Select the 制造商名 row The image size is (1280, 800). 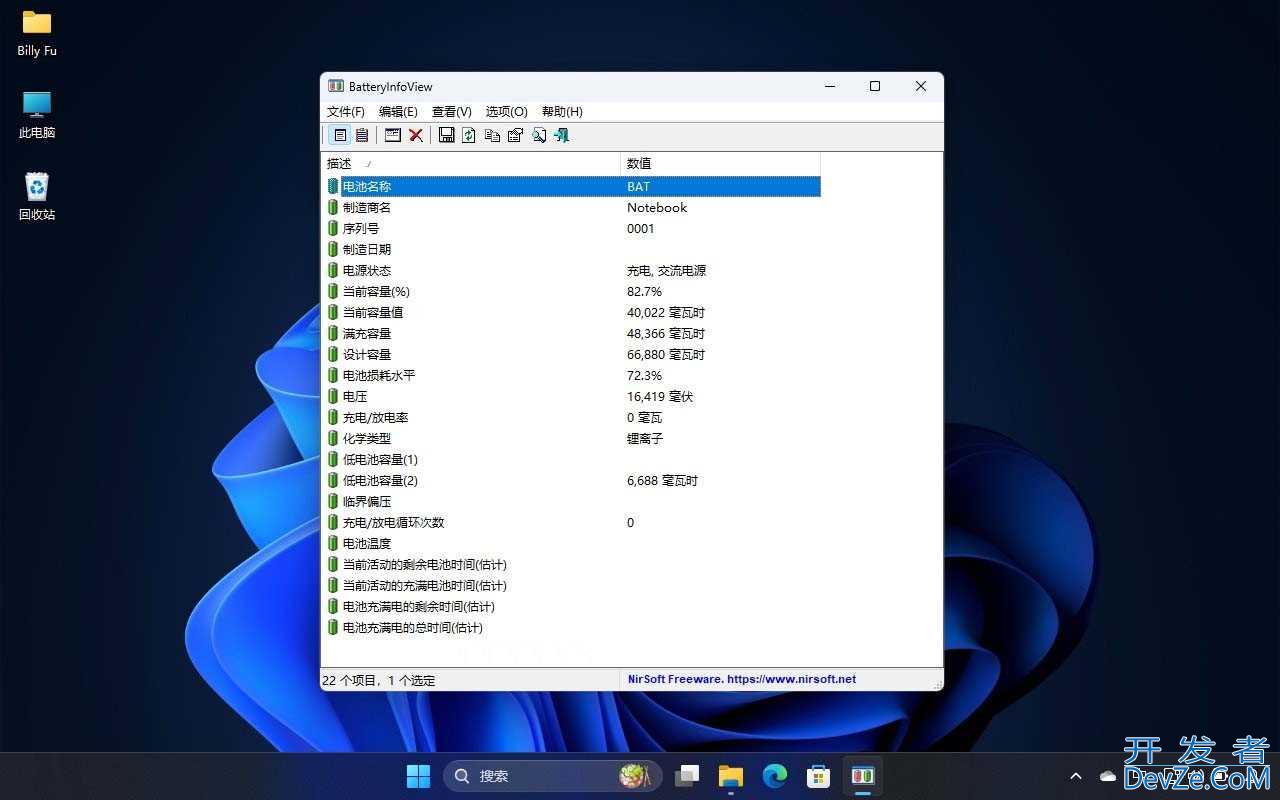pos(574,207)
